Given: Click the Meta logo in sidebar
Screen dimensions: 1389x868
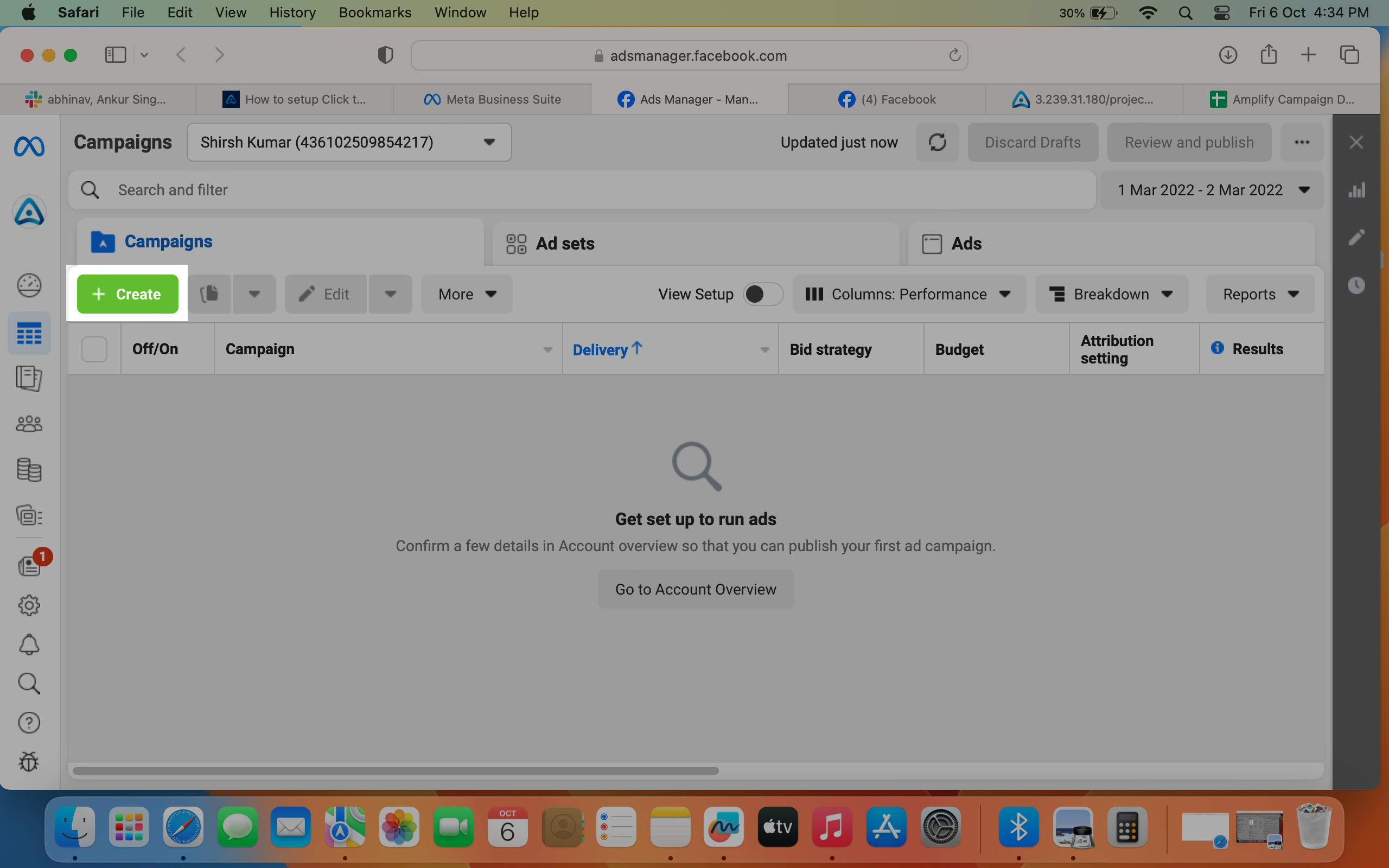Looking at the screenshot, I should [x=29, y=146].
